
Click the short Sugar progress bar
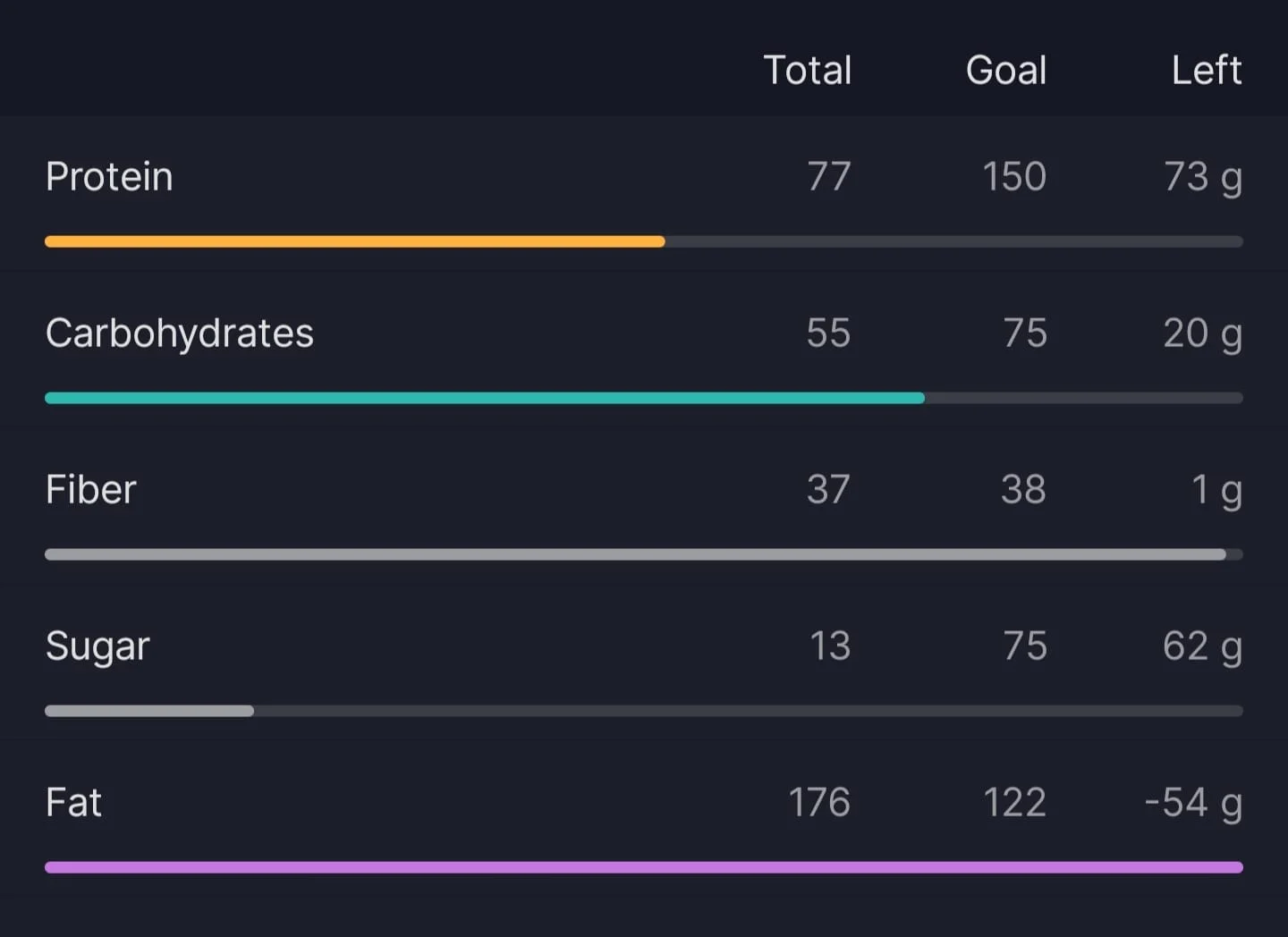[x=644, y=711]
